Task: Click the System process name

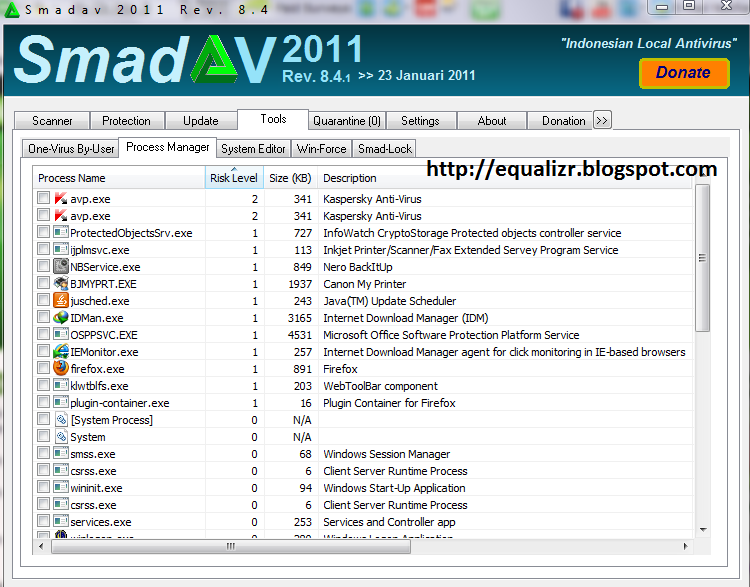Action: tap(88, 437)
